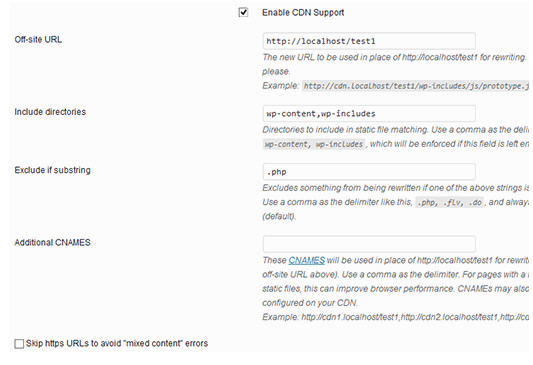Click the Off-site URL field label

click(38, 39)
